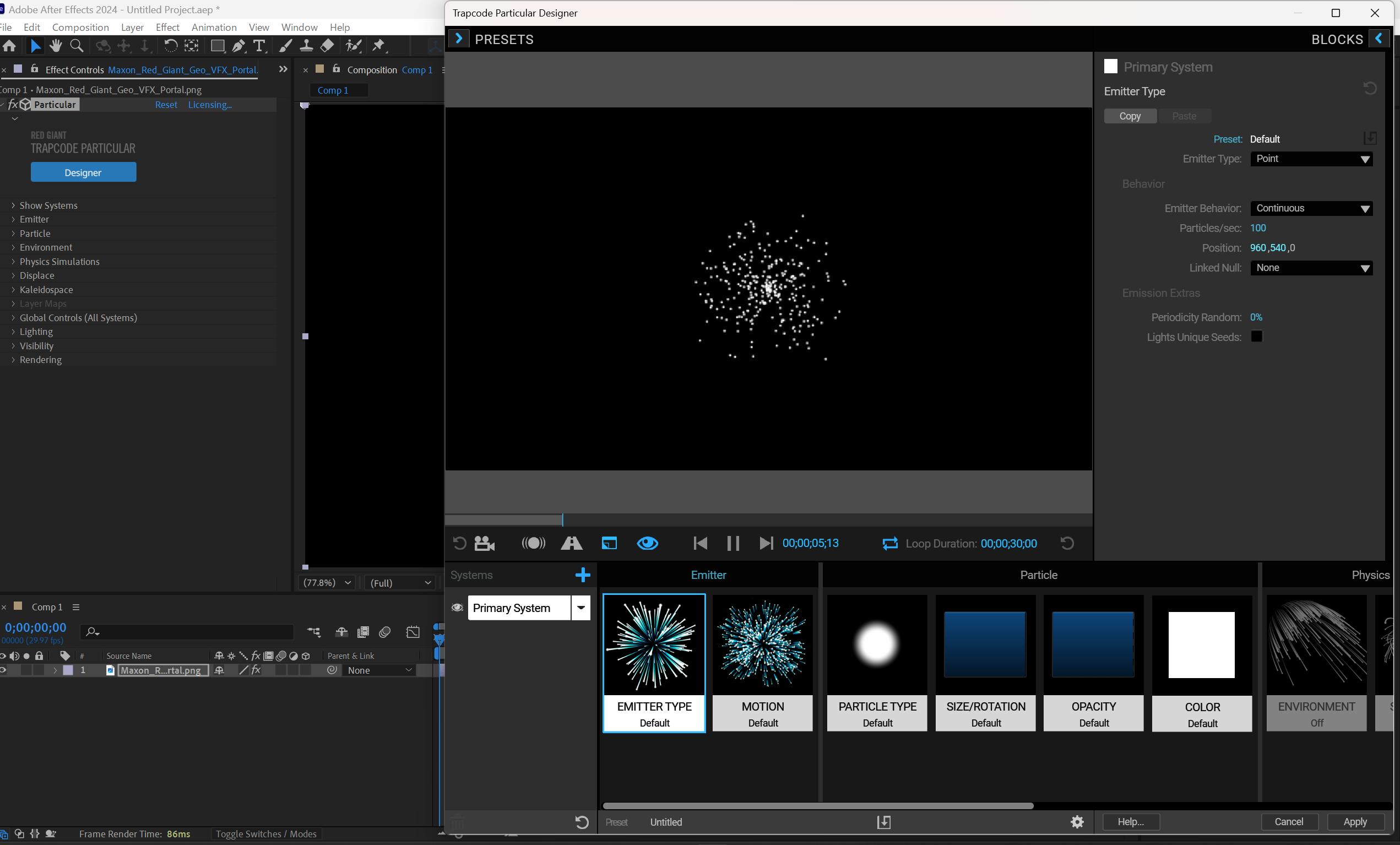This screenshot has height=845, width=1400.
Task: Enable Lights Unique Seeds checkbox
Action: point(1256,337)
